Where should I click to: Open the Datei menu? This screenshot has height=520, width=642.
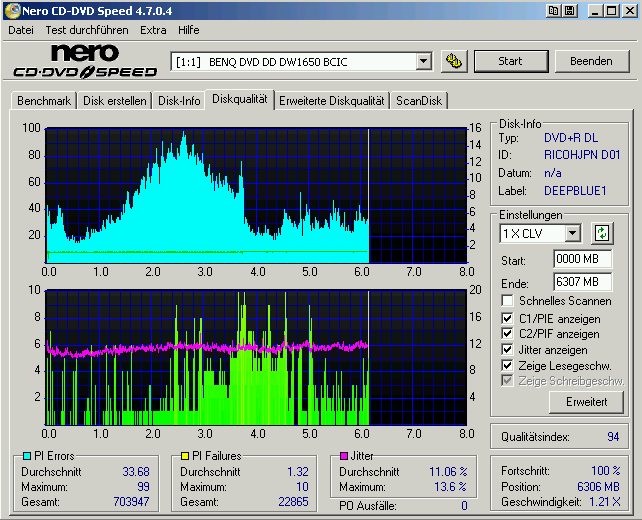(x=20, y=30)
